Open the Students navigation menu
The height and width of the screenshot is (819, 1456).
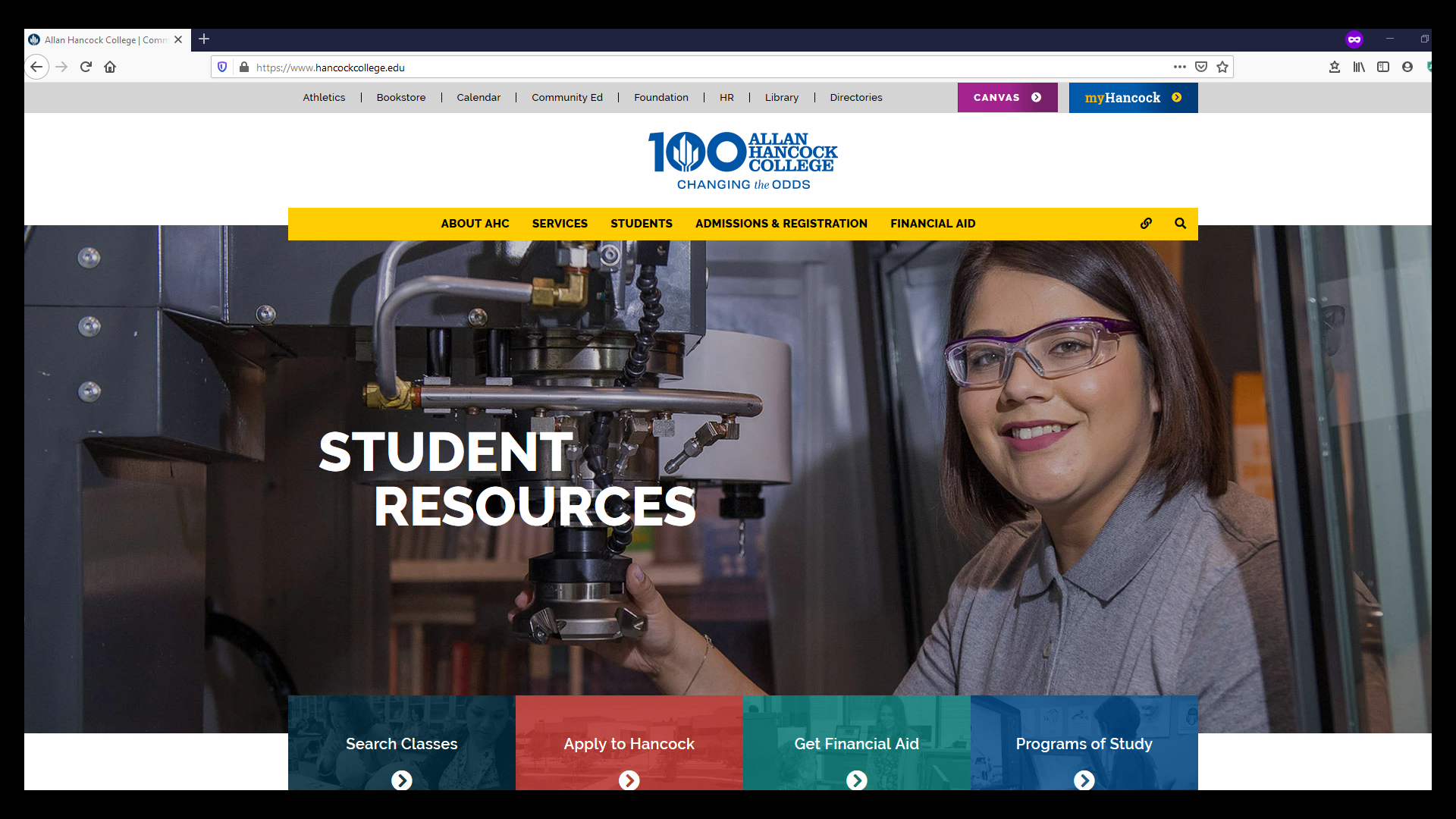[x=641, y=224]
